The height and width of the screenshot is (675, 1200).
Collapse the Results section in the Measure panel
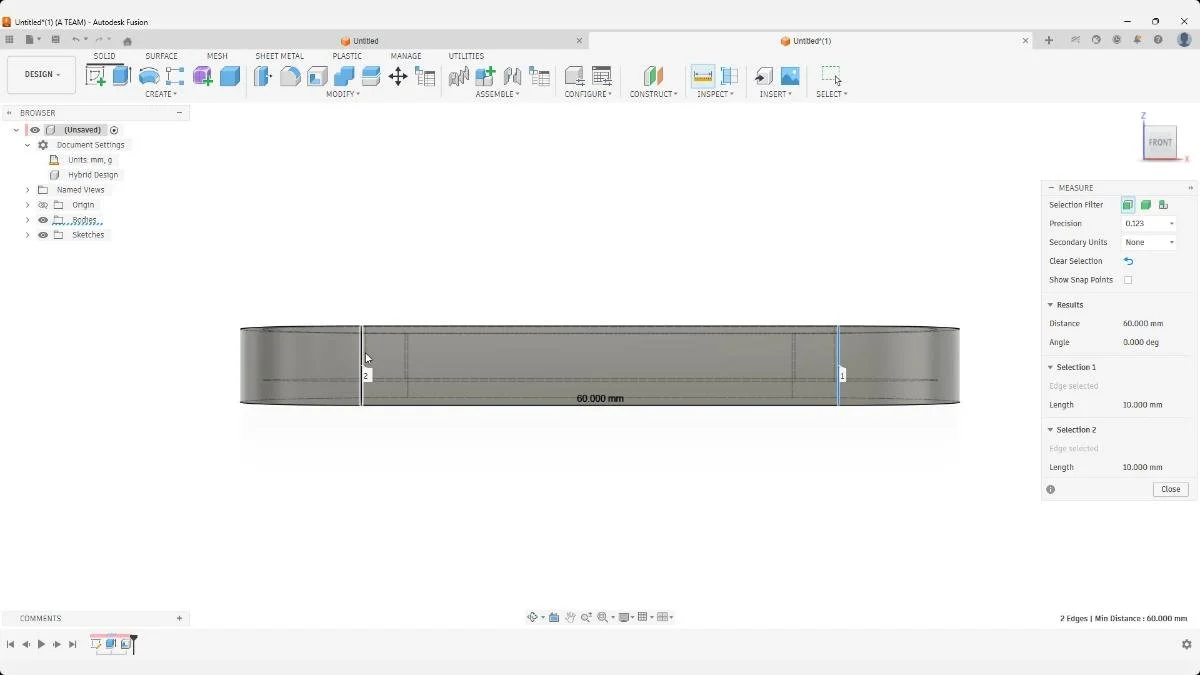point(1051,304)
